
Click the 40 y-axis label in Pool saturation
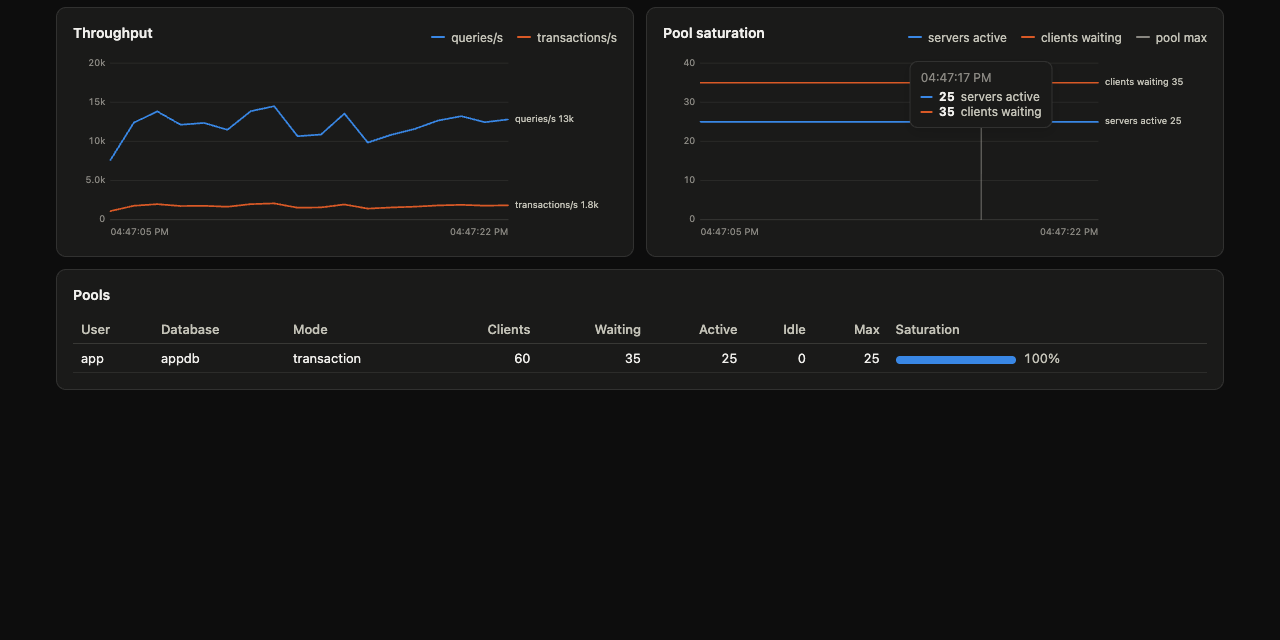pos(689,63)
